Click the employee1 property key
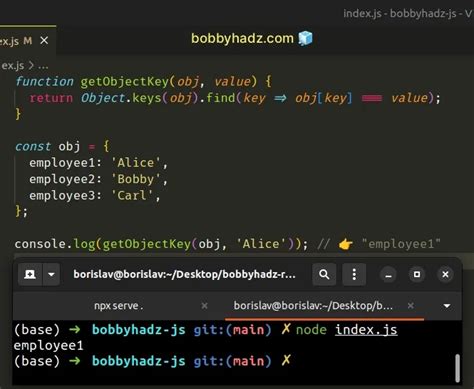 (62, 163)
